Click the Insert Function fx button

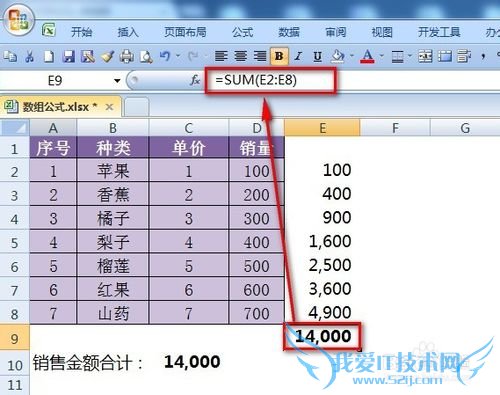tap(195, 80)
